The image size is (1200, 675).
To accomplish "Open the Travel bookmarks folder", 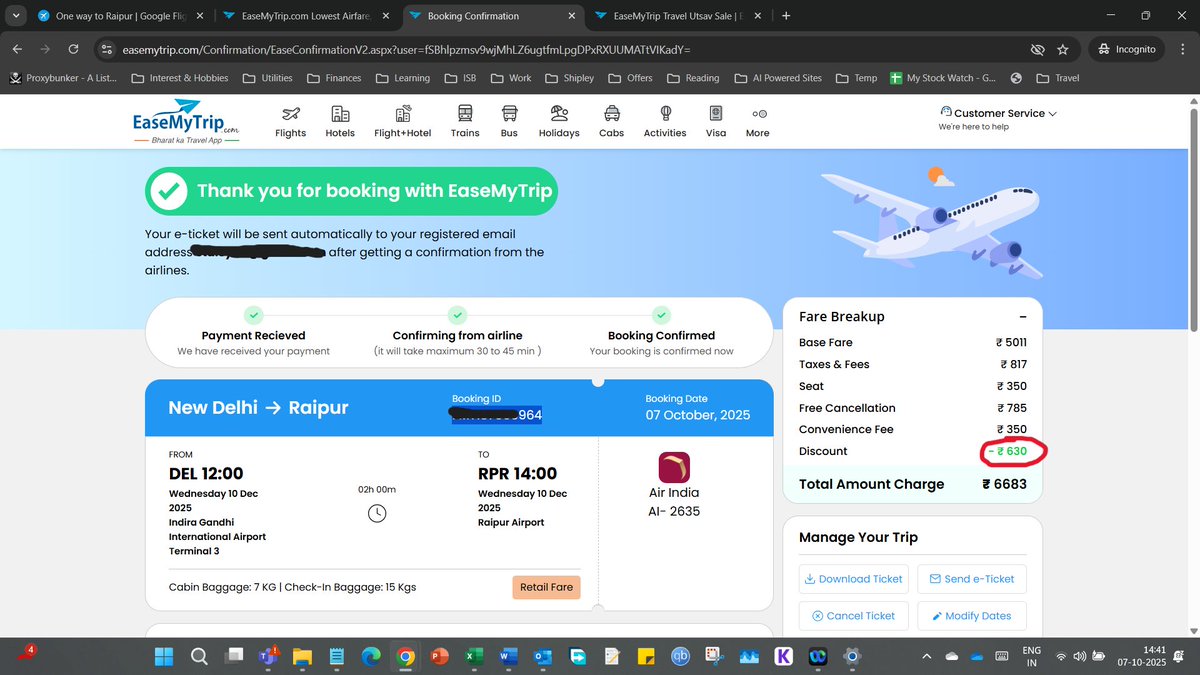I will [x=1058, y=78].
